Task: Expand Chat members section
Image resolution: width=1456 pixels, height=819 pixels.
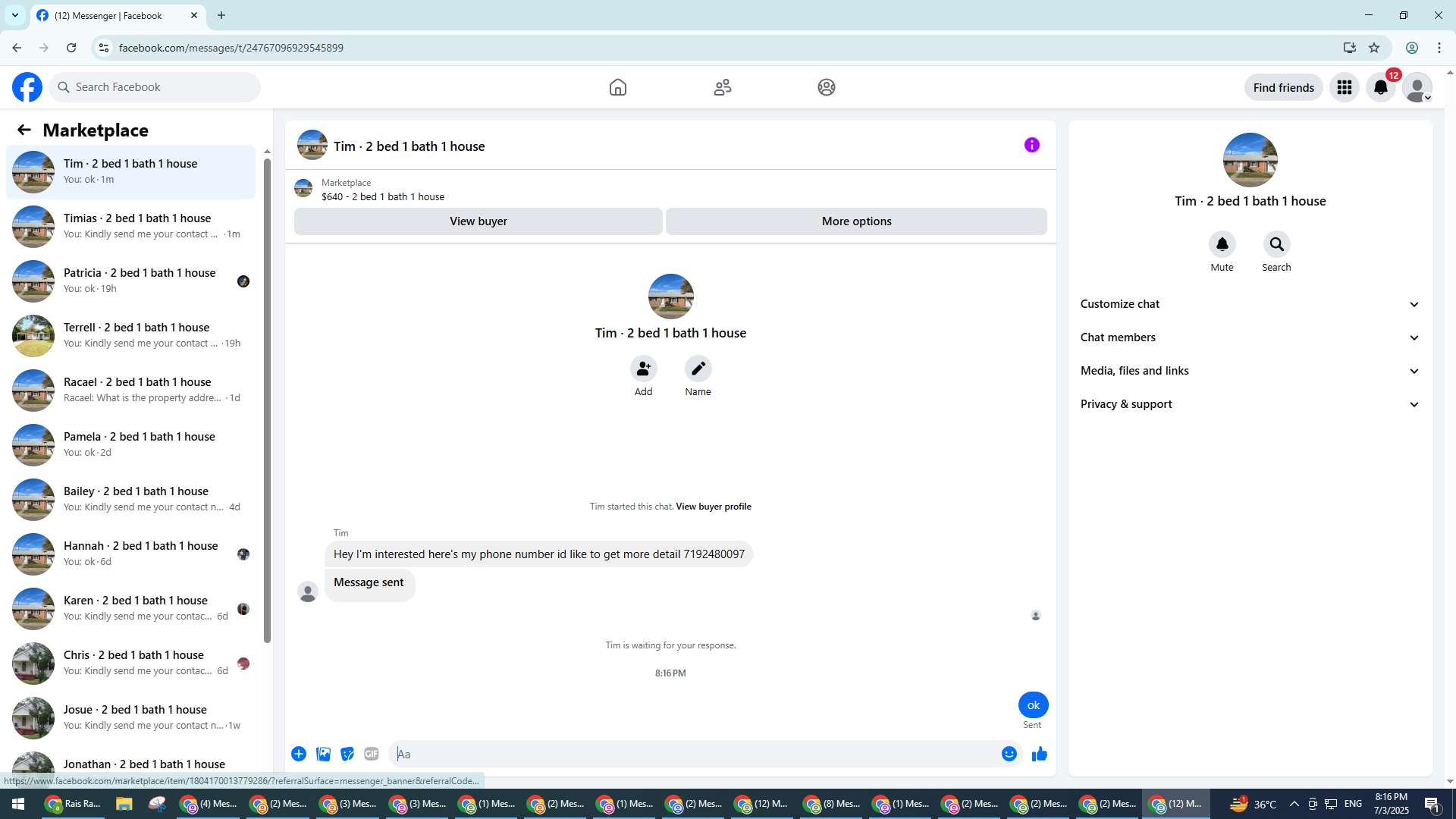Action: [1249, 337]
